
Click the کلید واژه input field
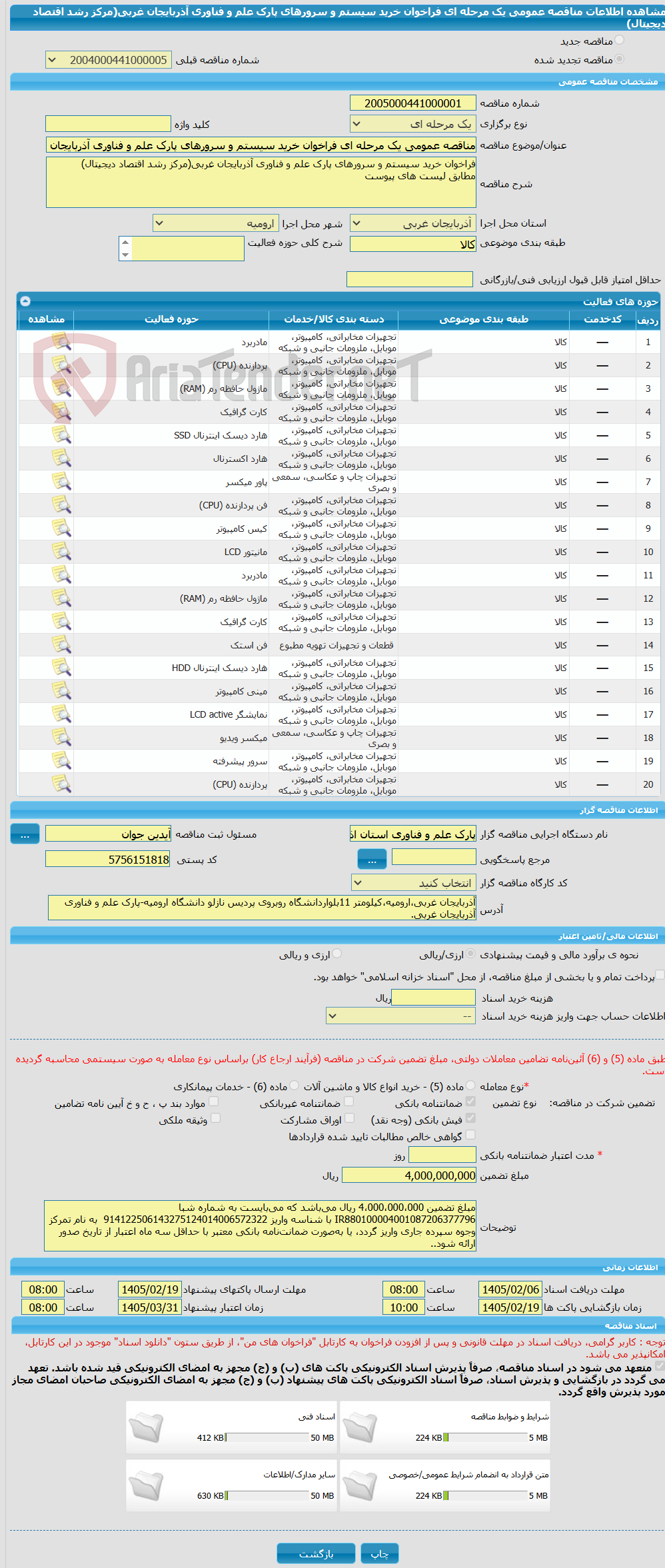(x=108, y=124)
